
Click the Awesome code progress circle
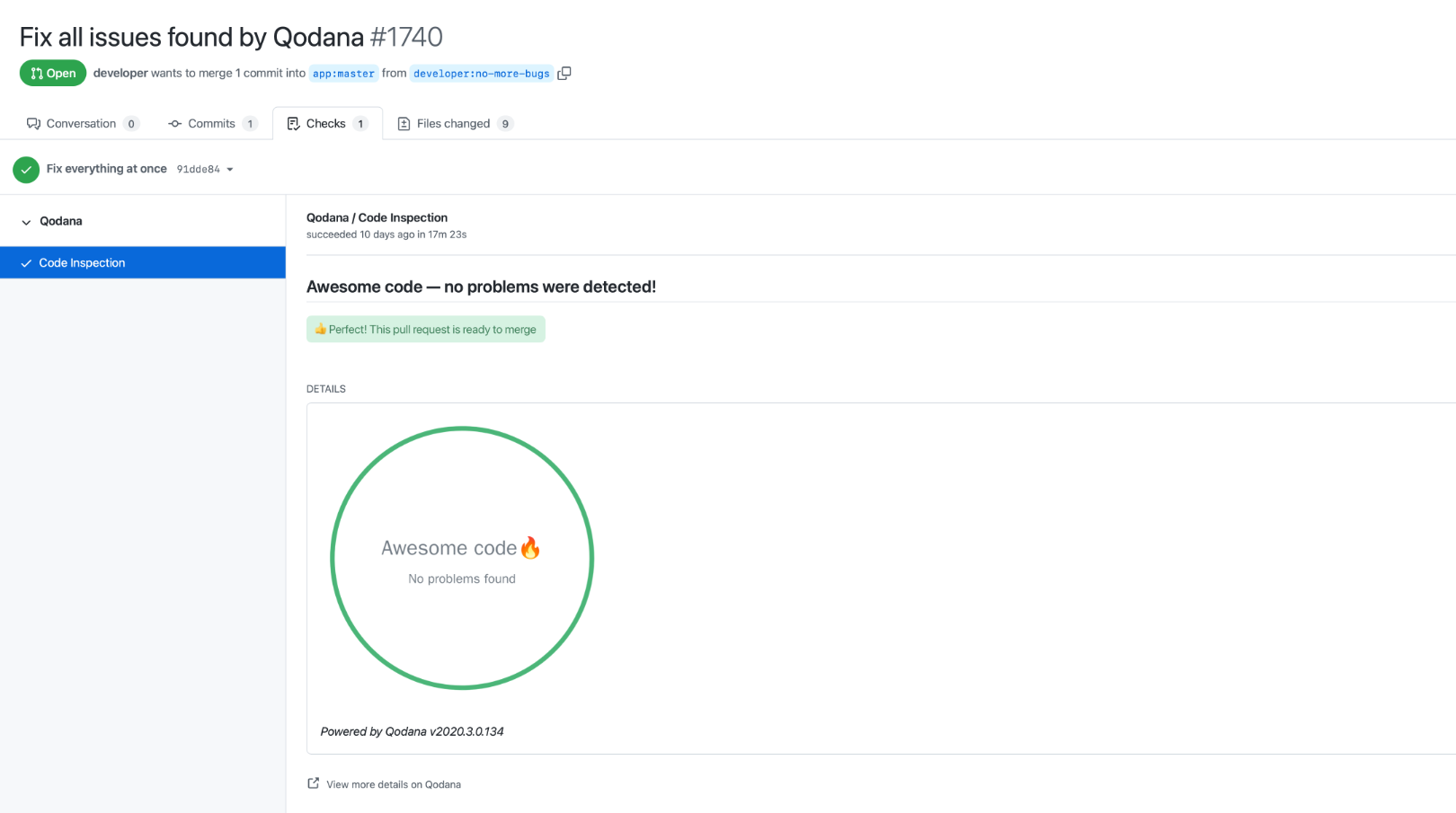tap(461, 558)
